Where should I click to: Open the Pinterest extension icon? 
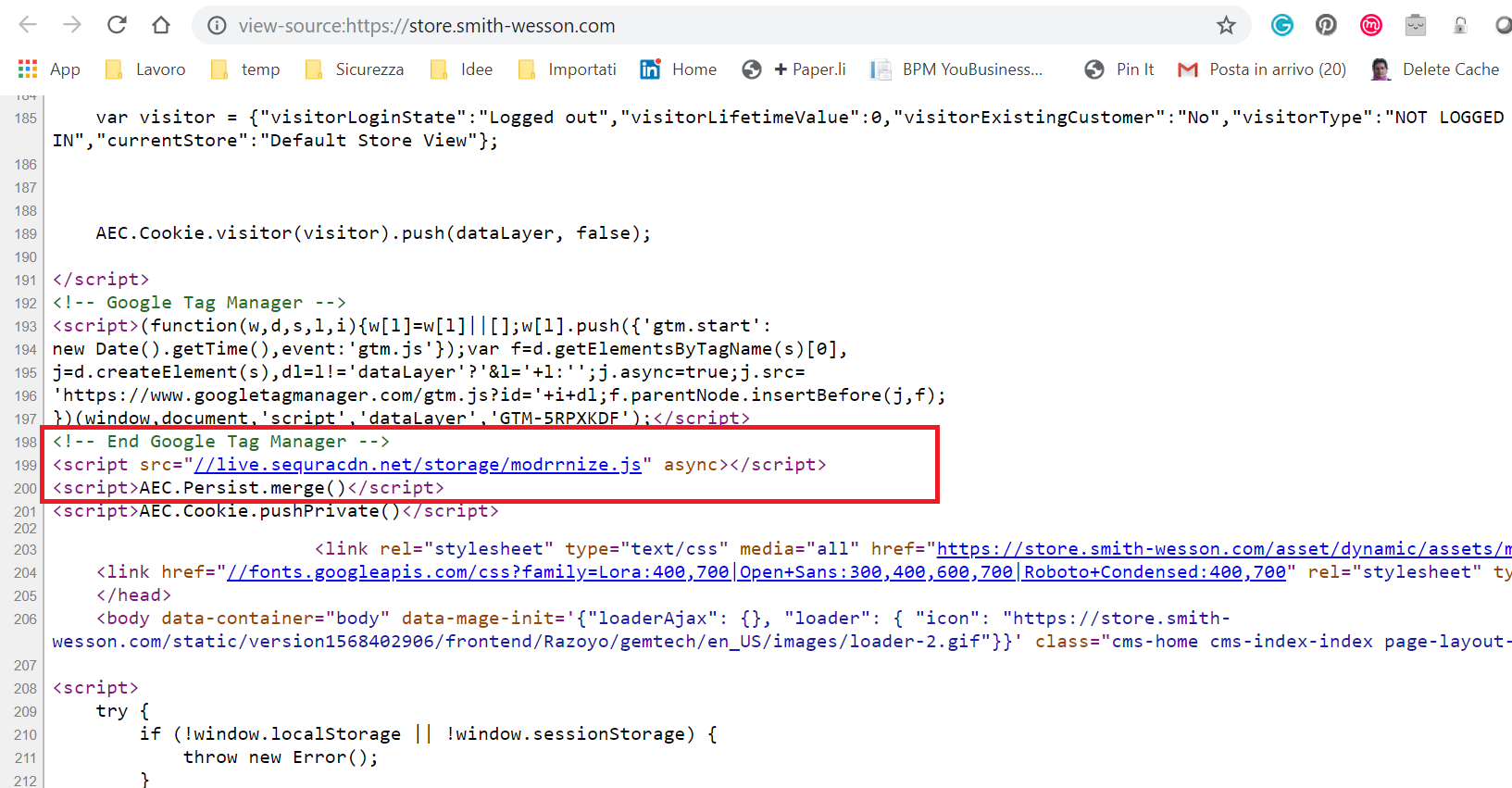(x=1326, y=25)
